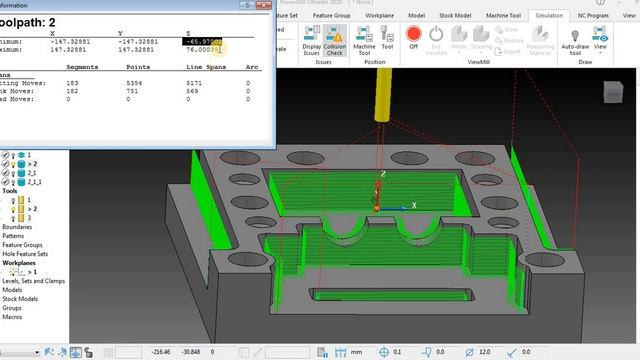This screenshot has width=640, height=360.
Task: Click the wide empty status bar field
Action: pyautogui.click(x=287, y=352)
